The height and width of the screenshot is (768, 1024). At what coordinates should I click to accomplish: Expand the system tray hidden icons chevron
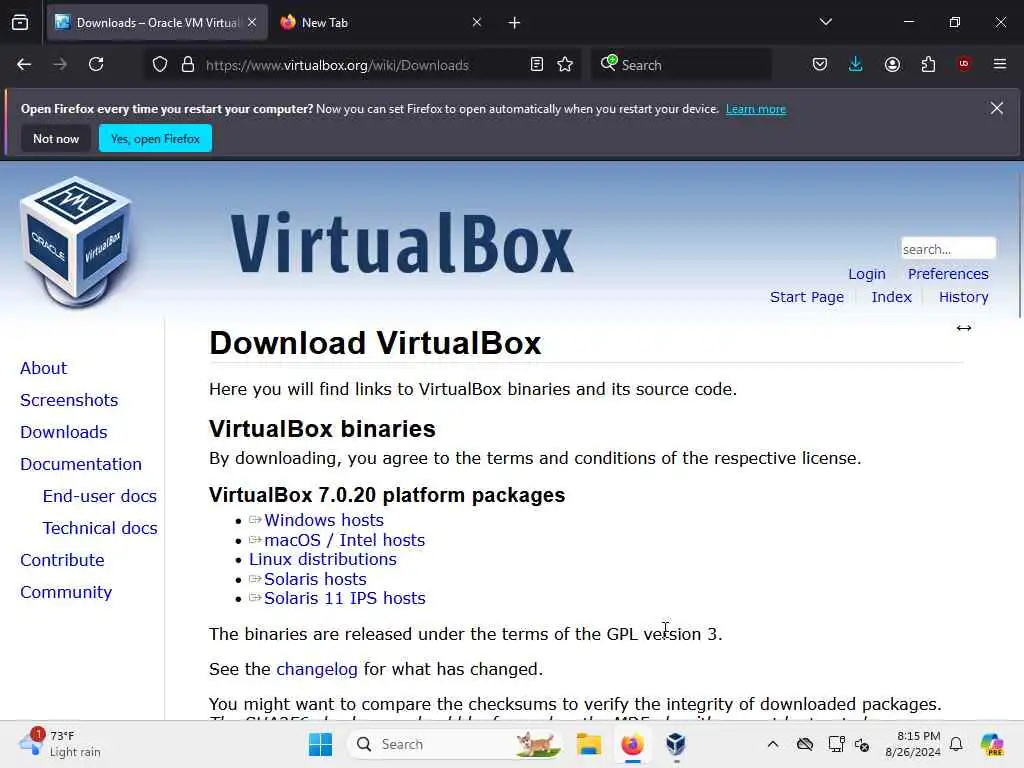point(773,744)
